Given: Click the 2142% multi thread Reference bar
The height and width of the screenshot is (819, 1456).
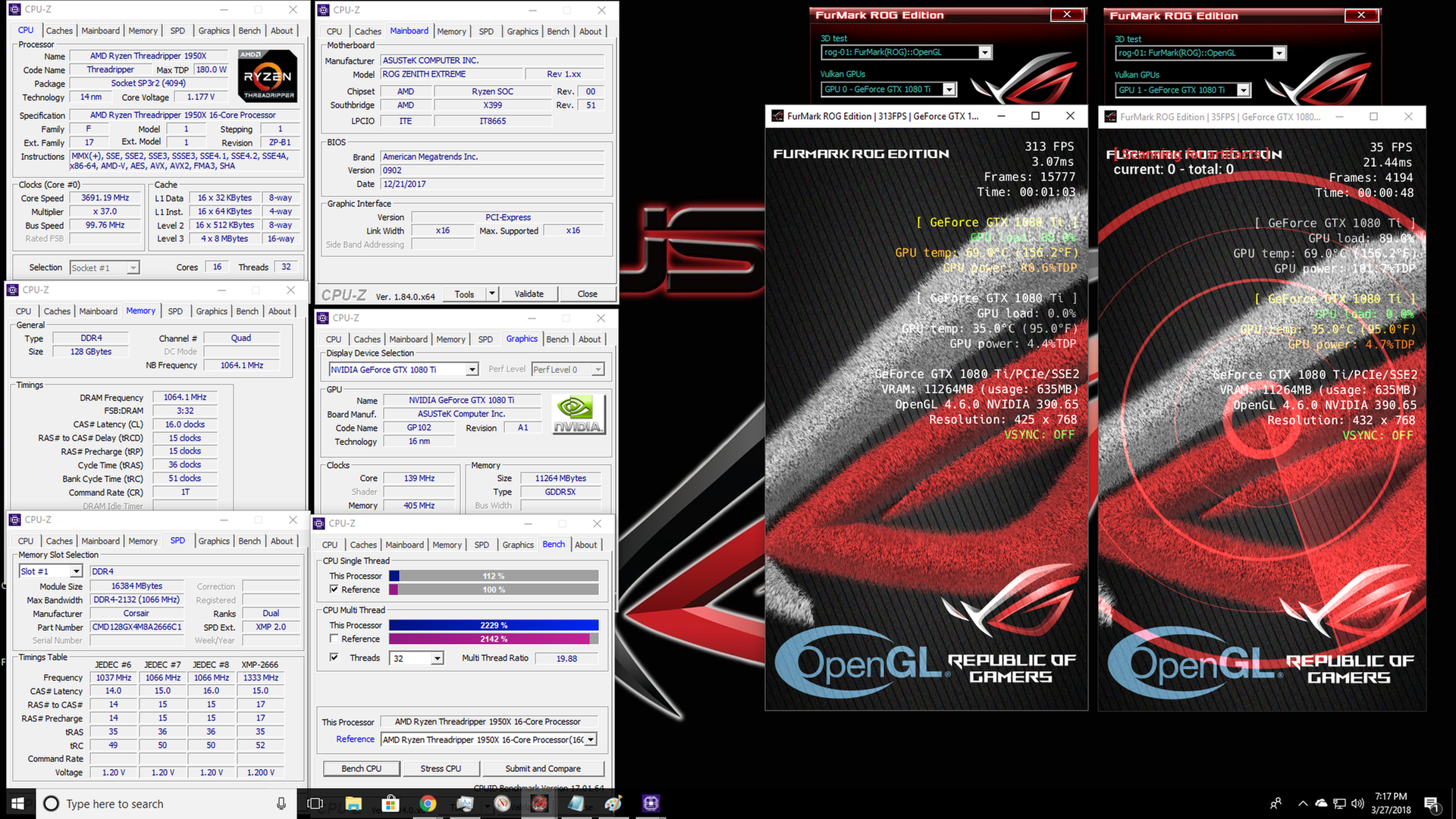Looking at the screenshot, I should pos(494,639).
